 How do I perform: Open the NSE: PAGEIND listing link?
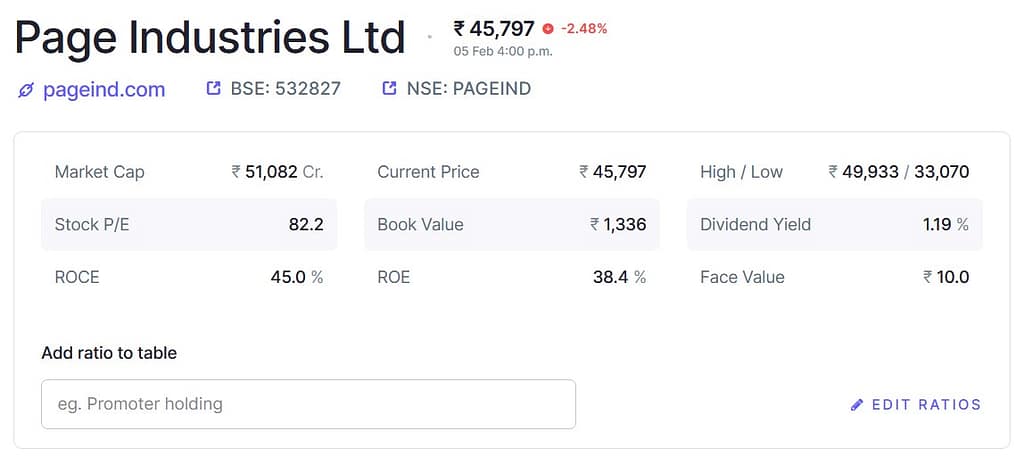(468, 89)
